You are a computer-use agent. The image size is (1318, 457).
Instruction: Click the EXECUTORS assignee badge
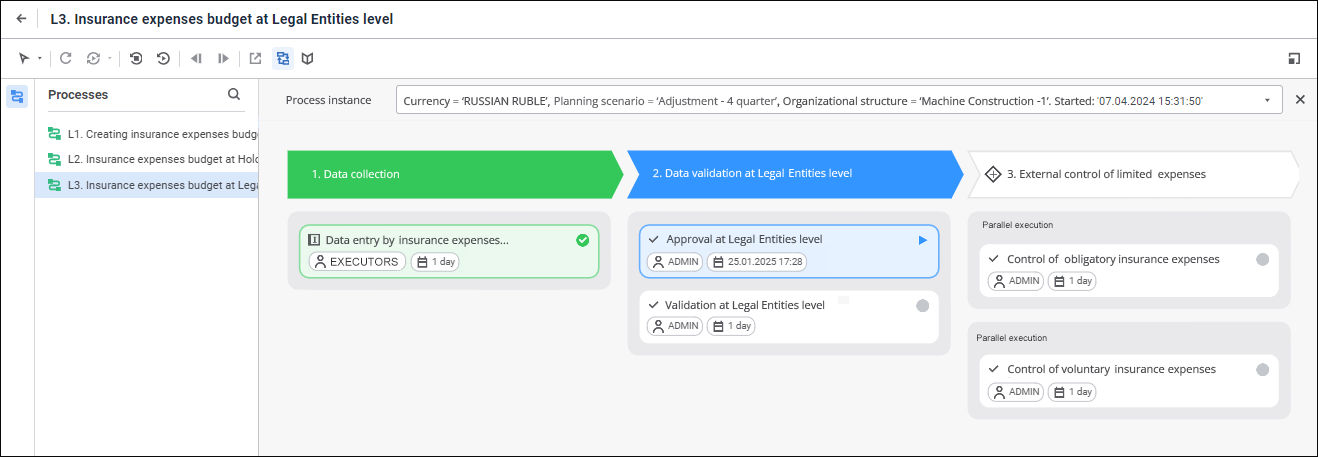358,262
